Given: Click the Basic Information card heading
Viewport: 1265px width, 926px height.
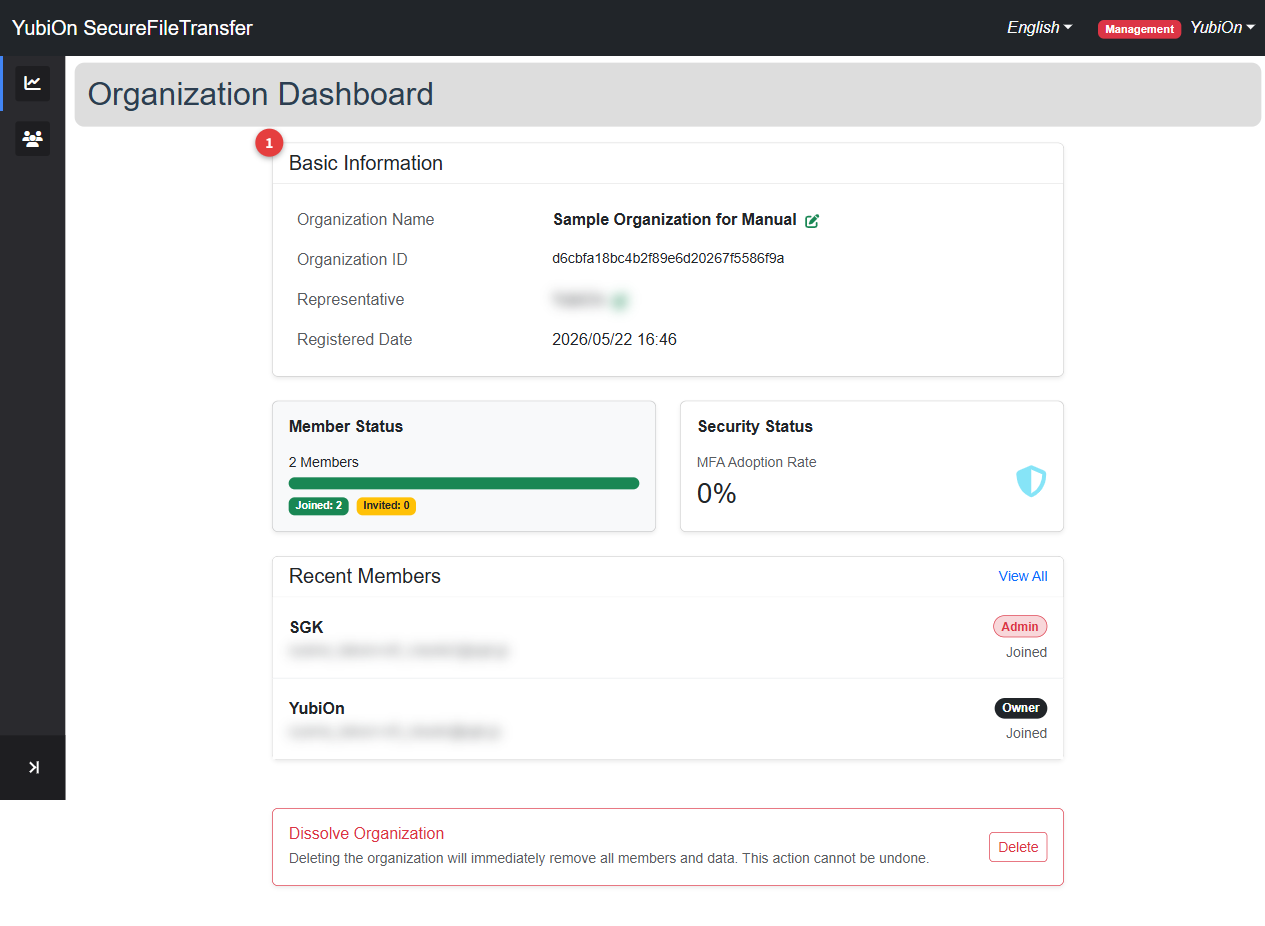Looking at the screenshot, I should coord(366,163).
